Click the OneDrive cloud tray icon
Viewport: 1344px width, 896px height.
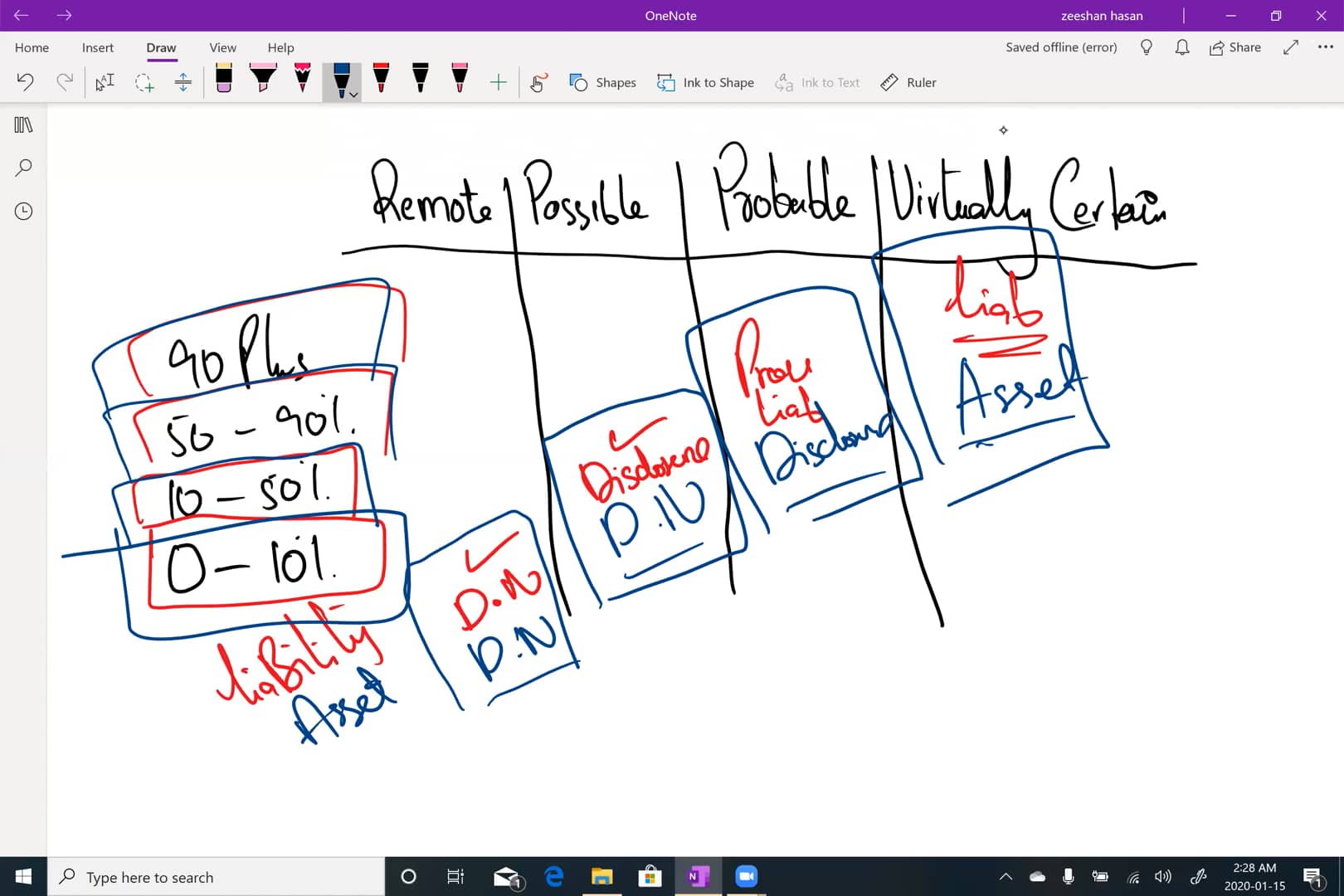tap(1037, 877)
